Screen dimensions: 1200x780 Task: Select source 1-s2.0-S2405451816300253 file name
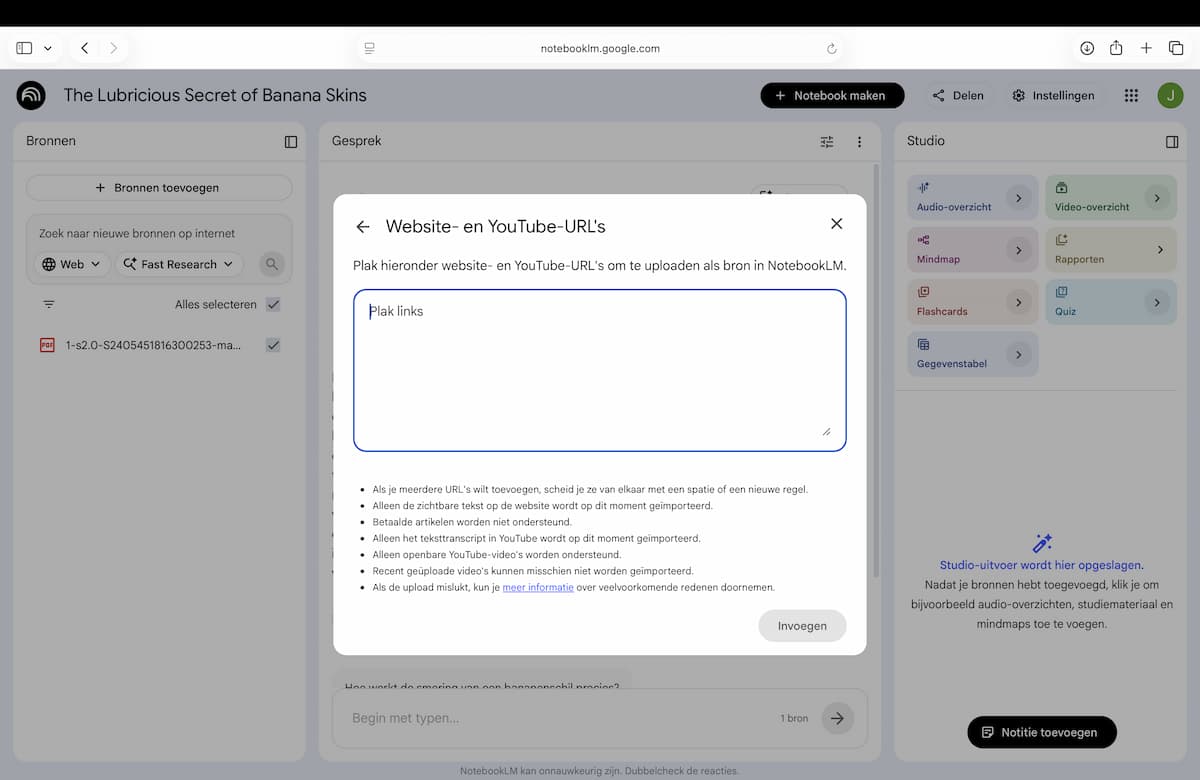click(x=153, y=345)
